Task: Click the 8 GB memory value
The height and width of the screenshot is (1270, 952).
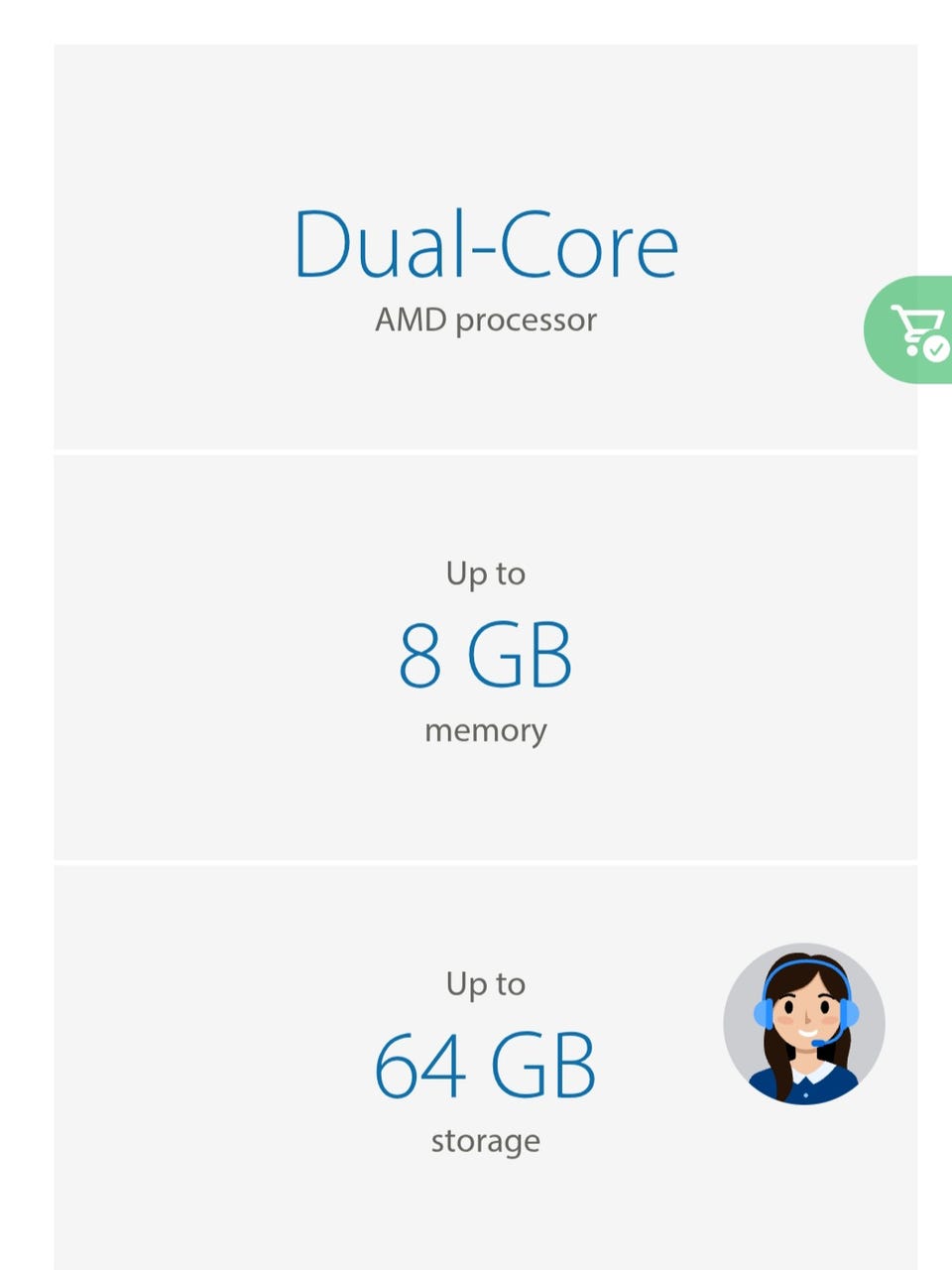Action: click(486, 656)
